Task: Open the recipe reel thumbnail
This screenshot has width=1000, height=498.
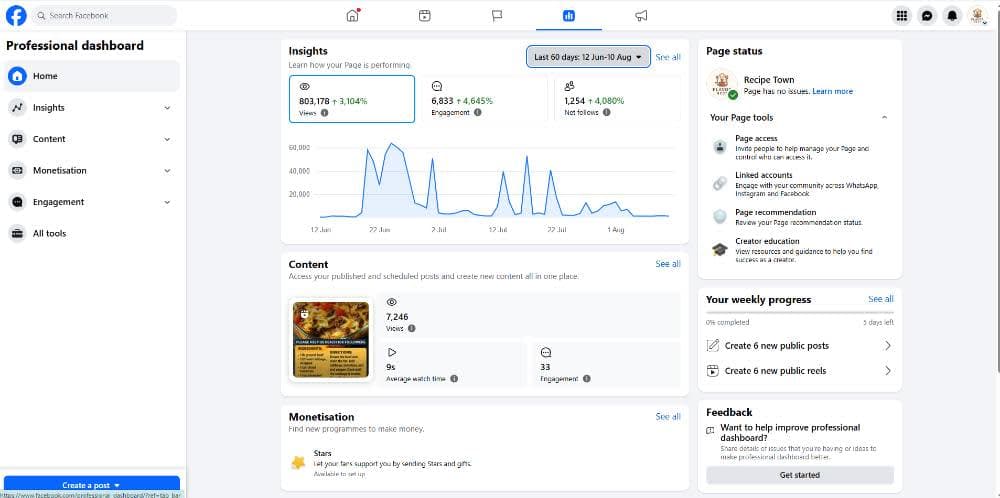Action: [330, 339]
